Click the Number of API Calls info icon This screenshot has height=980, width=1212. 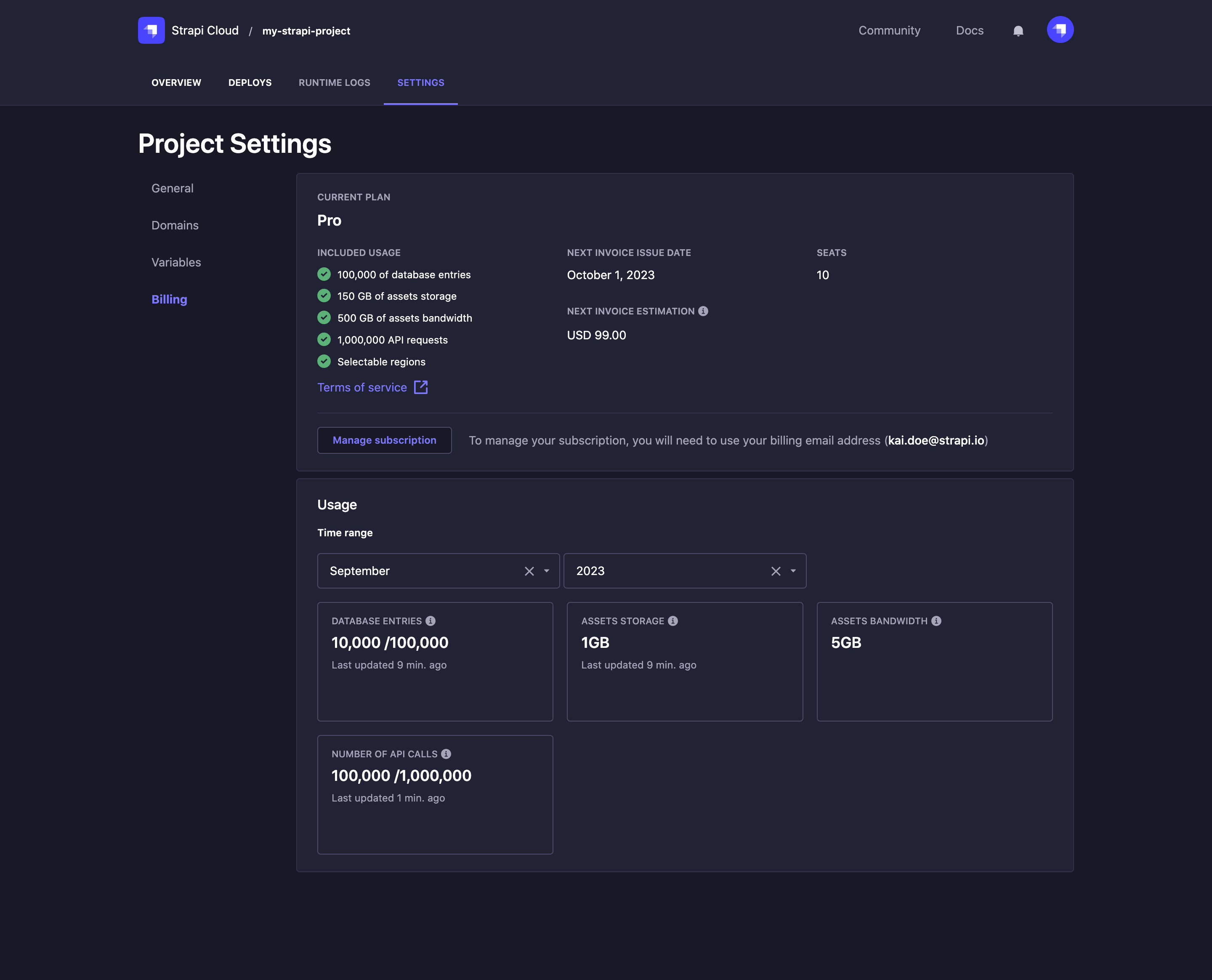(446, 753)
